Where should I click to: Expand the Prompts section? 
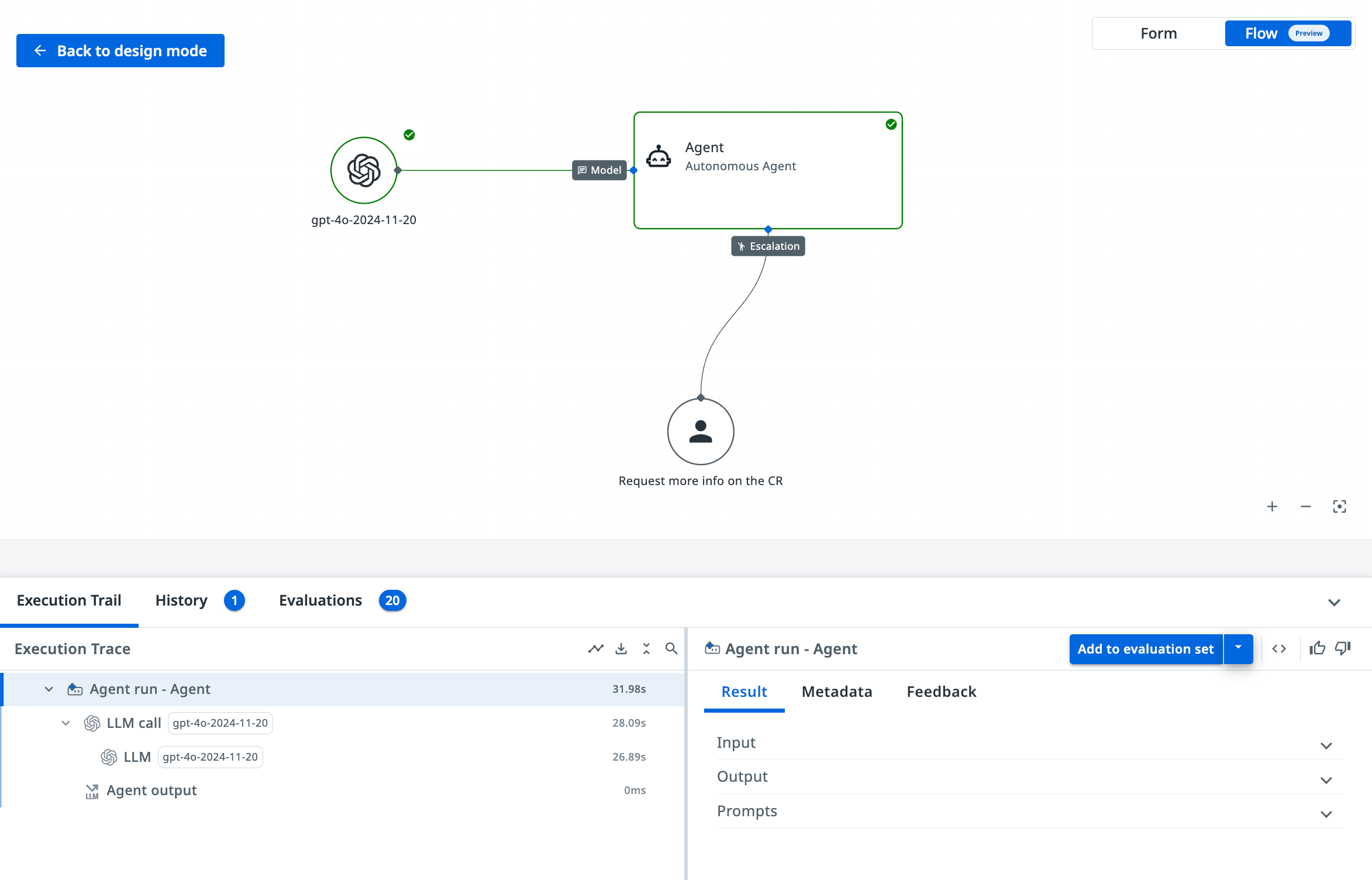1326,814
